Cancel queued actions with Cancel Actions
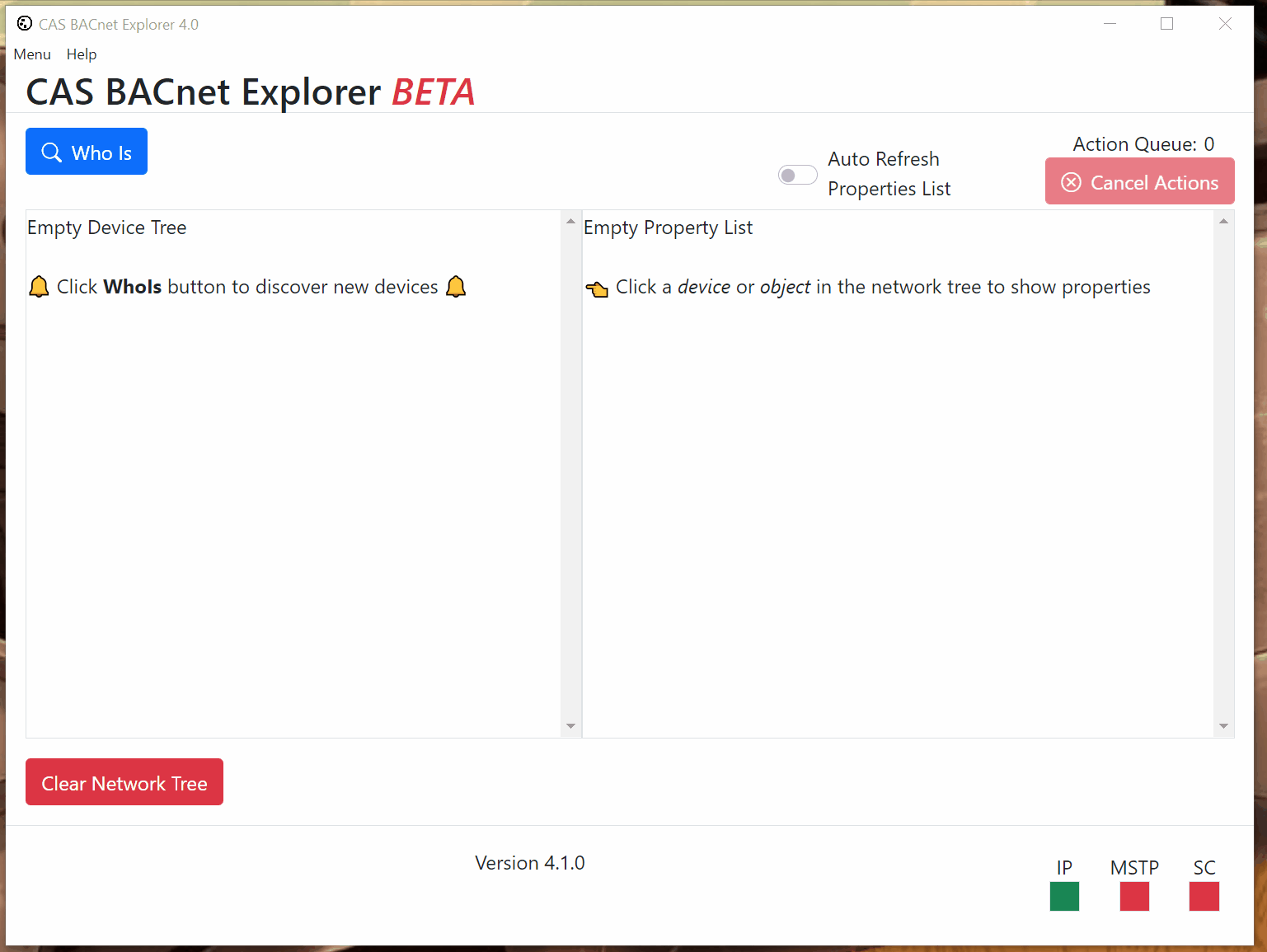This screenshot has height=952, width=1267. [1140, 181]
